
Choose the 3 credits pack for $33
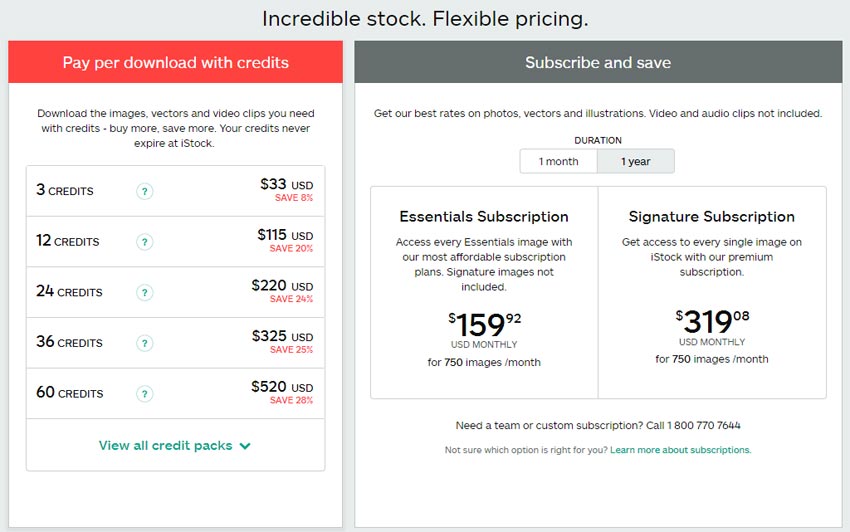[x=175, y=191]
